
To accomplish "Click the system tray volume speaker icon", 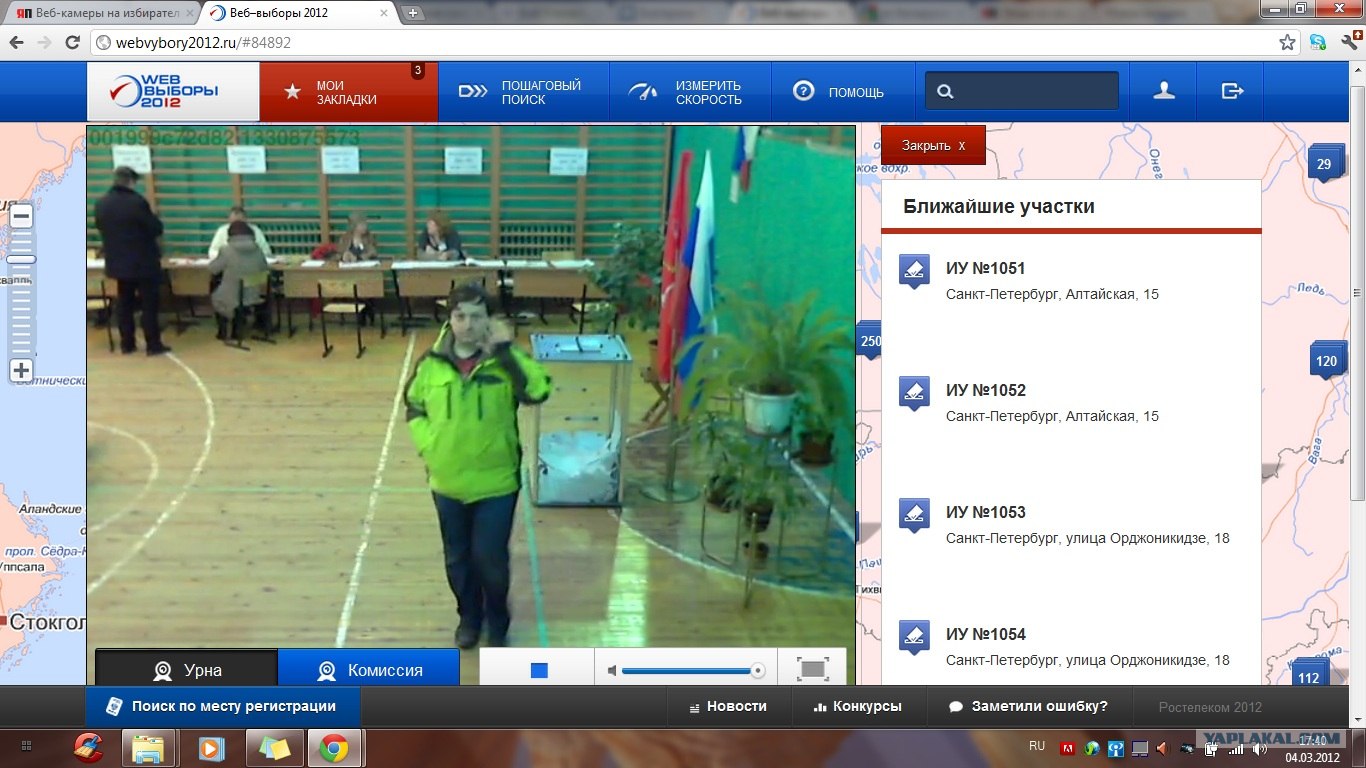I will (1259, 748).
